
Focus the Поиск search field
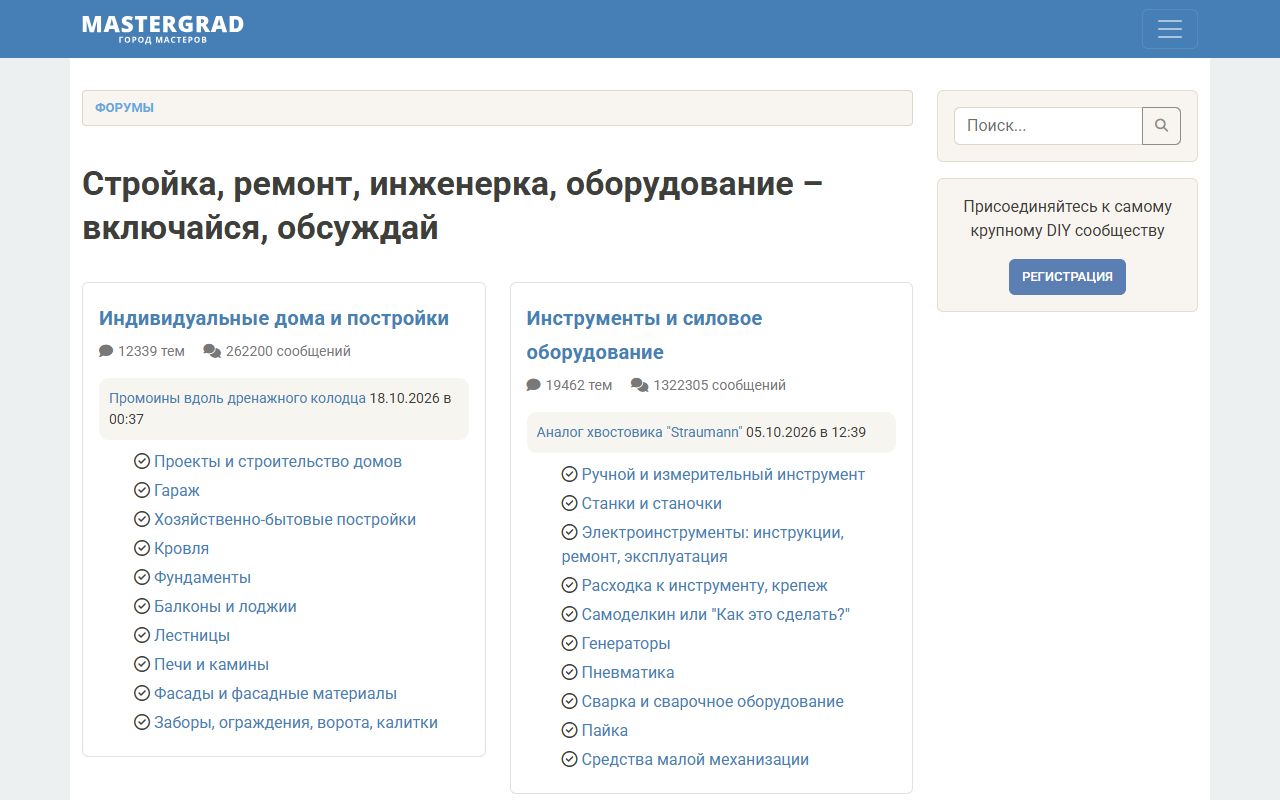coord(1048,126)
